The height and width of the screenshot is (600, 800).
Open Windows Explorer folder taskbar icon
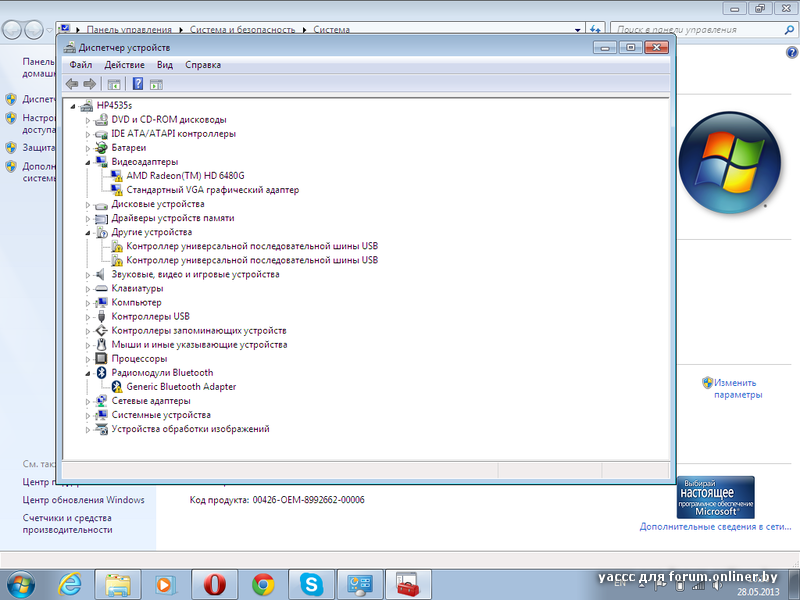(x=117, y=585)
